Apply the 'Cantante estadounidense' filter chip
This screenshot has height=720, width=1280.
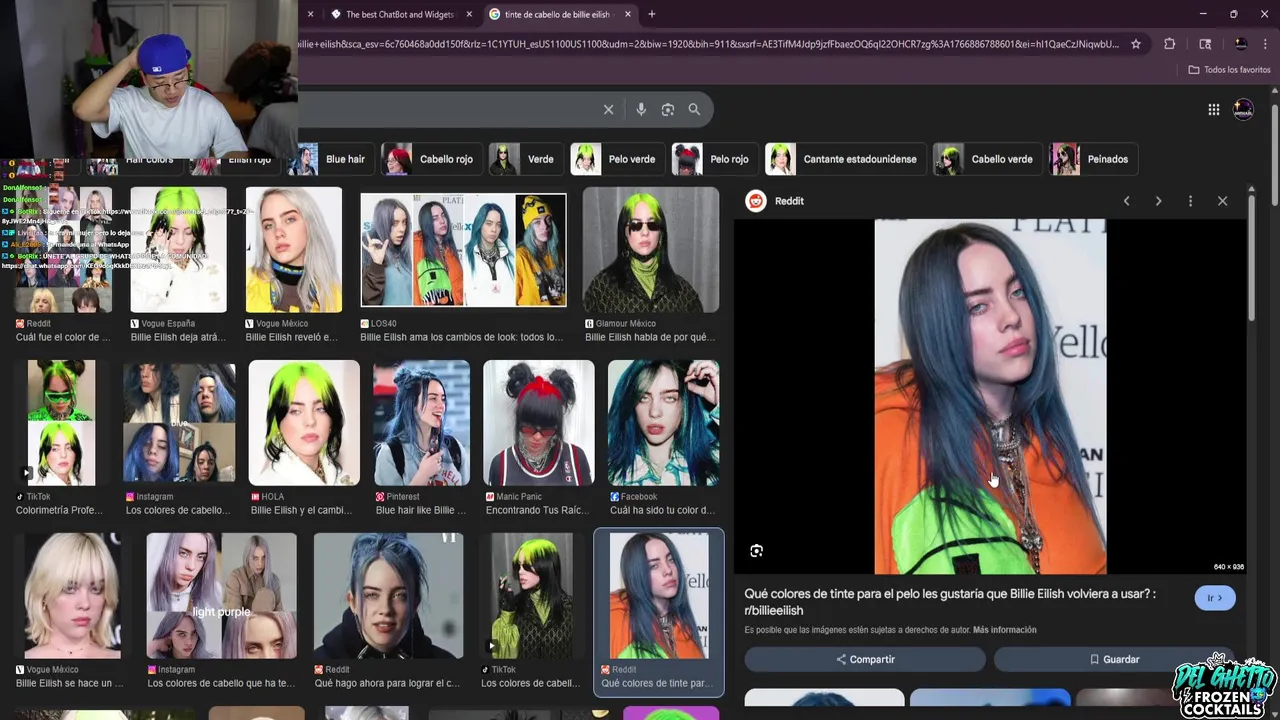point(844,159)
